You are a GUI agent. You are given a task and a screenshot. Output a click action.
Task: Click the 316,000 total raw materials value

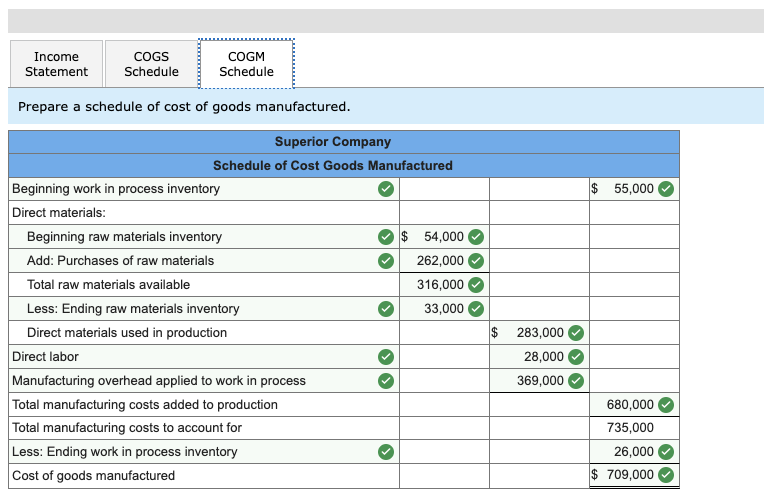click(x=440, y=285)
